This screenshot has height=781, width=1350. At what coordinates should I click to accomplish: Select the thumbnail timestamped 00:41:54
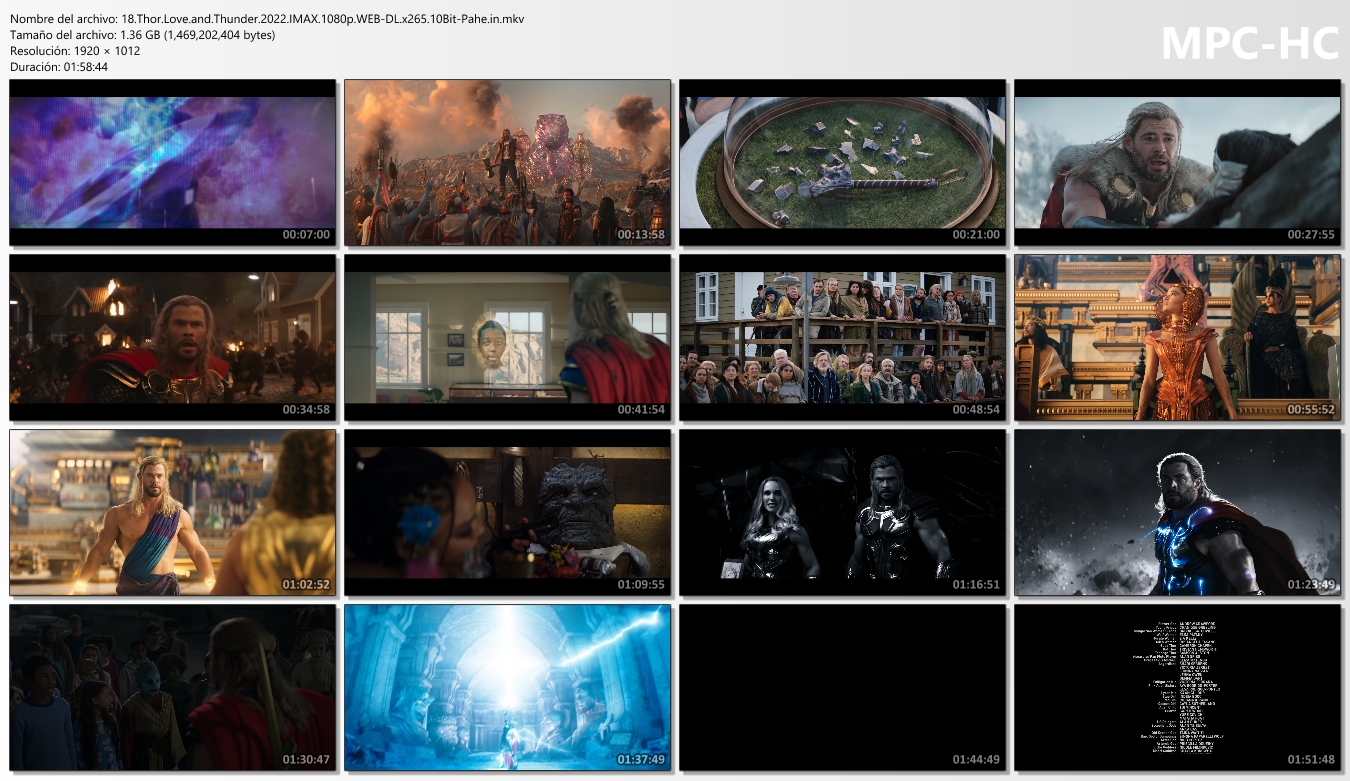[507, 338]
